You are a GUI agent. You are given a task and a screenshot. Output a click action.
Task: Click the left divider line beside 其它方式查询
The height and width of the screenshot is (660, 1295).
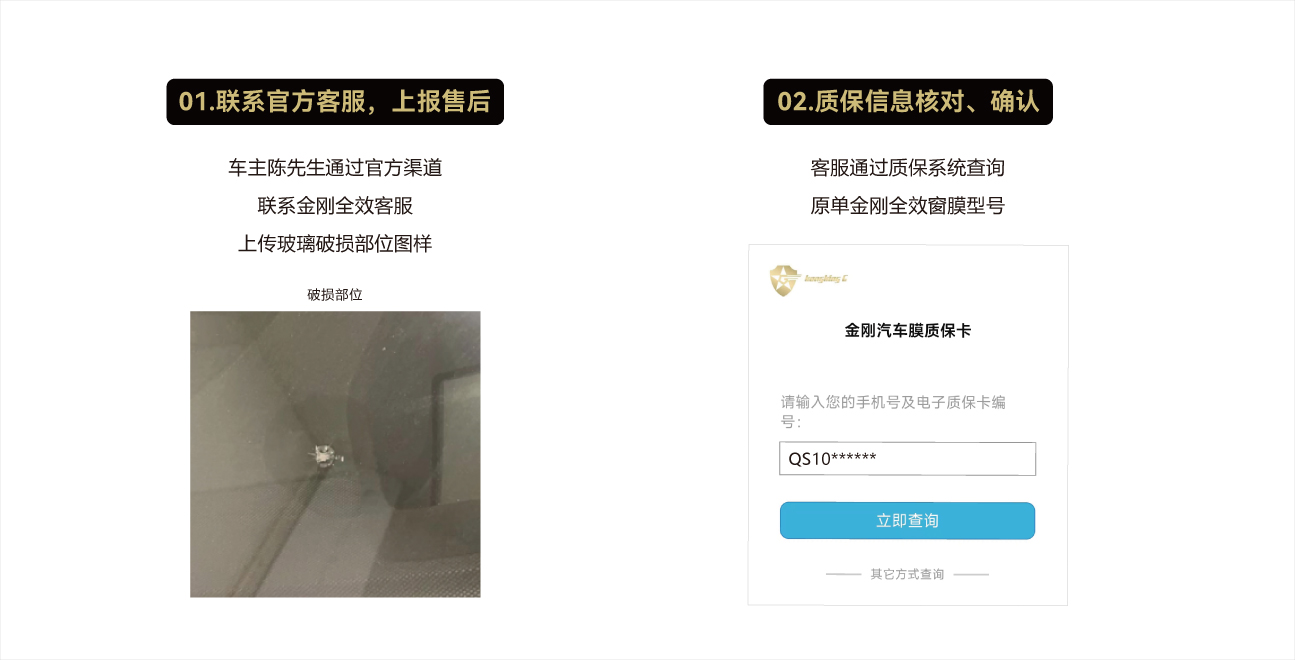click(x=844, y=575)
